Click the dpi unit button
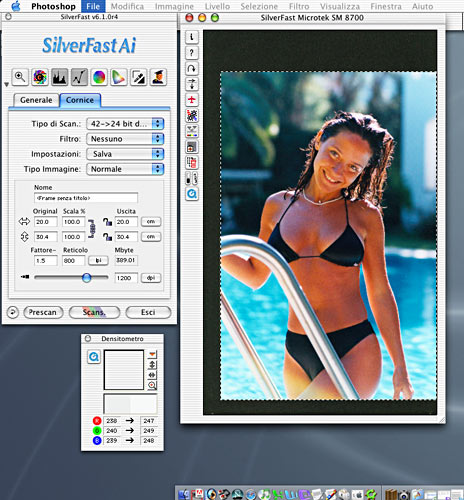The width and height of the screenshot is (464, 500). tap(151, 278)
